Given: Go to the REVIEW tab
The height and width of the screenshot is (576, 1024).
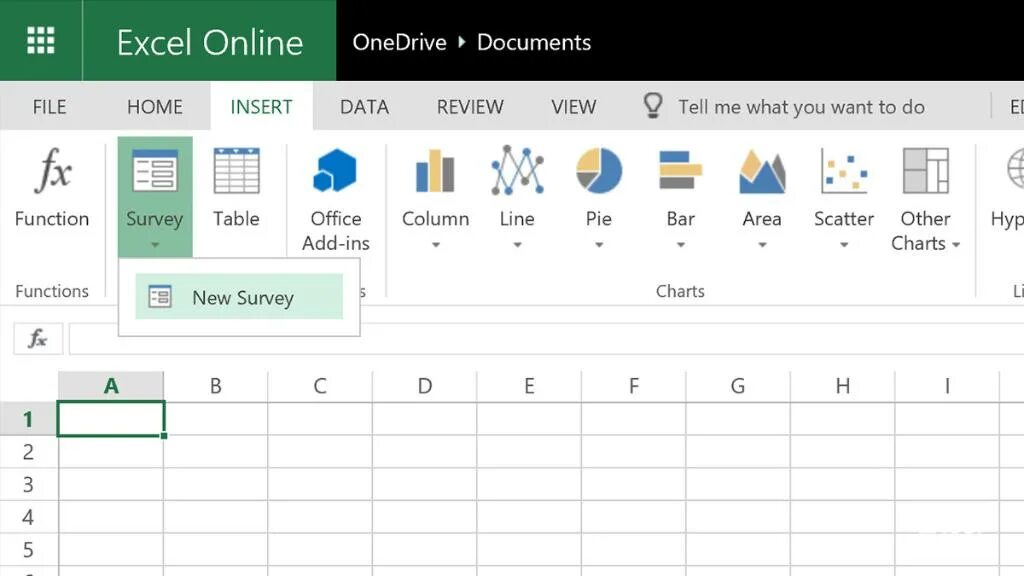Looking at the screenshot, I should click(x=470, y=107).
